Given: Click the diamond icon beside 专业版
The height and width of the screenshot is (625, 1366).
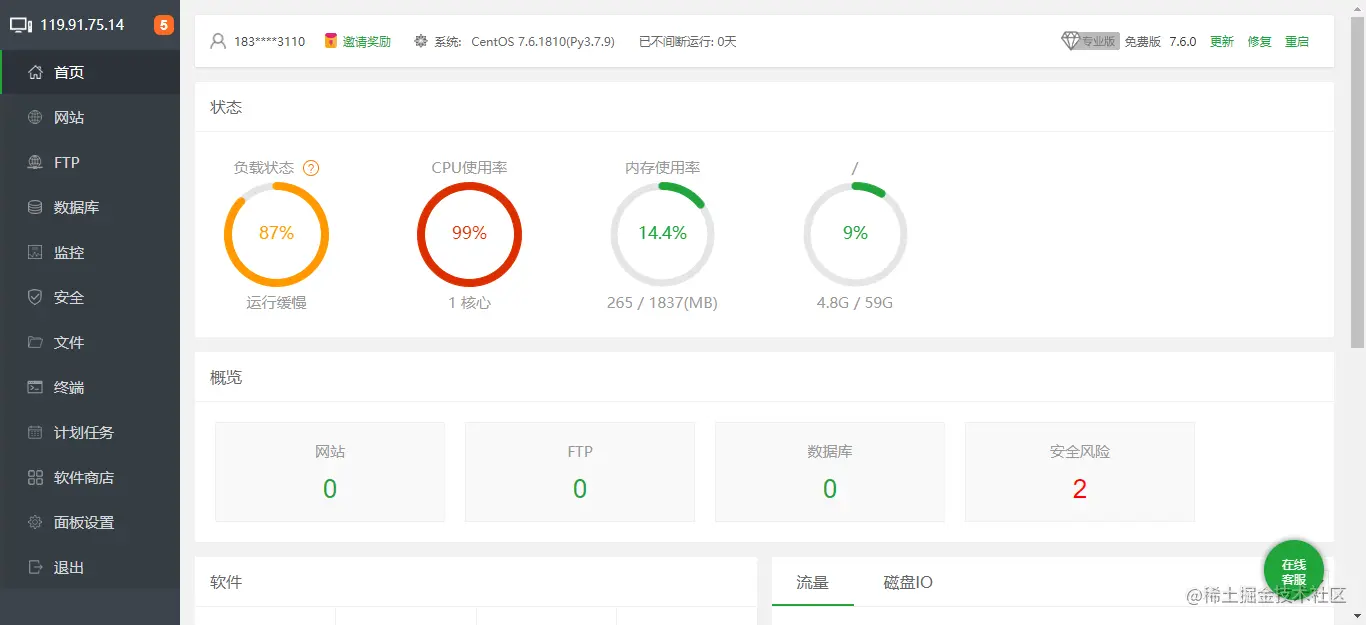Looking at the screenshot, I should 1071,41.
